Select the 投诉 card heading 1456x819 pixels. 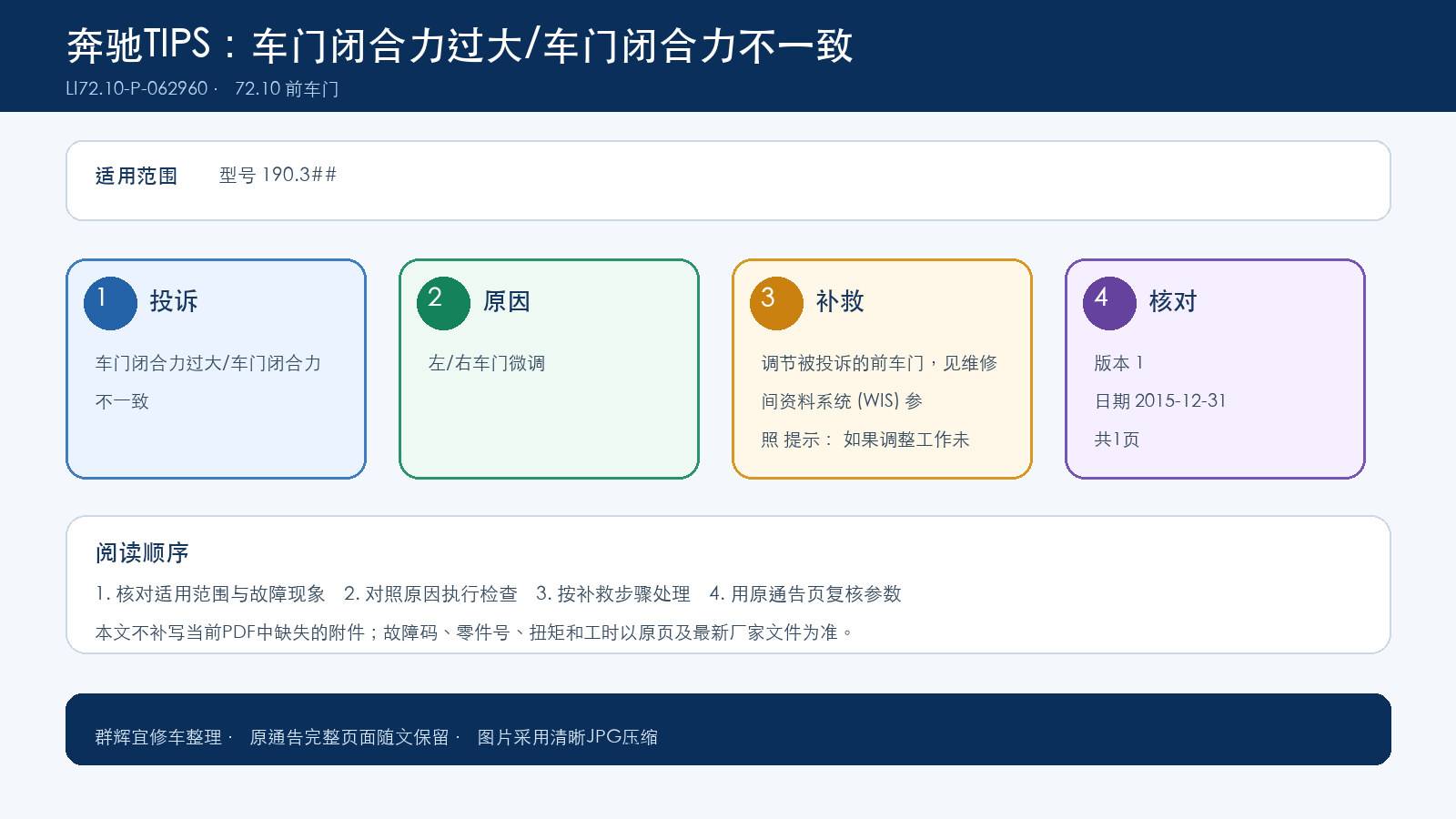coord(174,301)
